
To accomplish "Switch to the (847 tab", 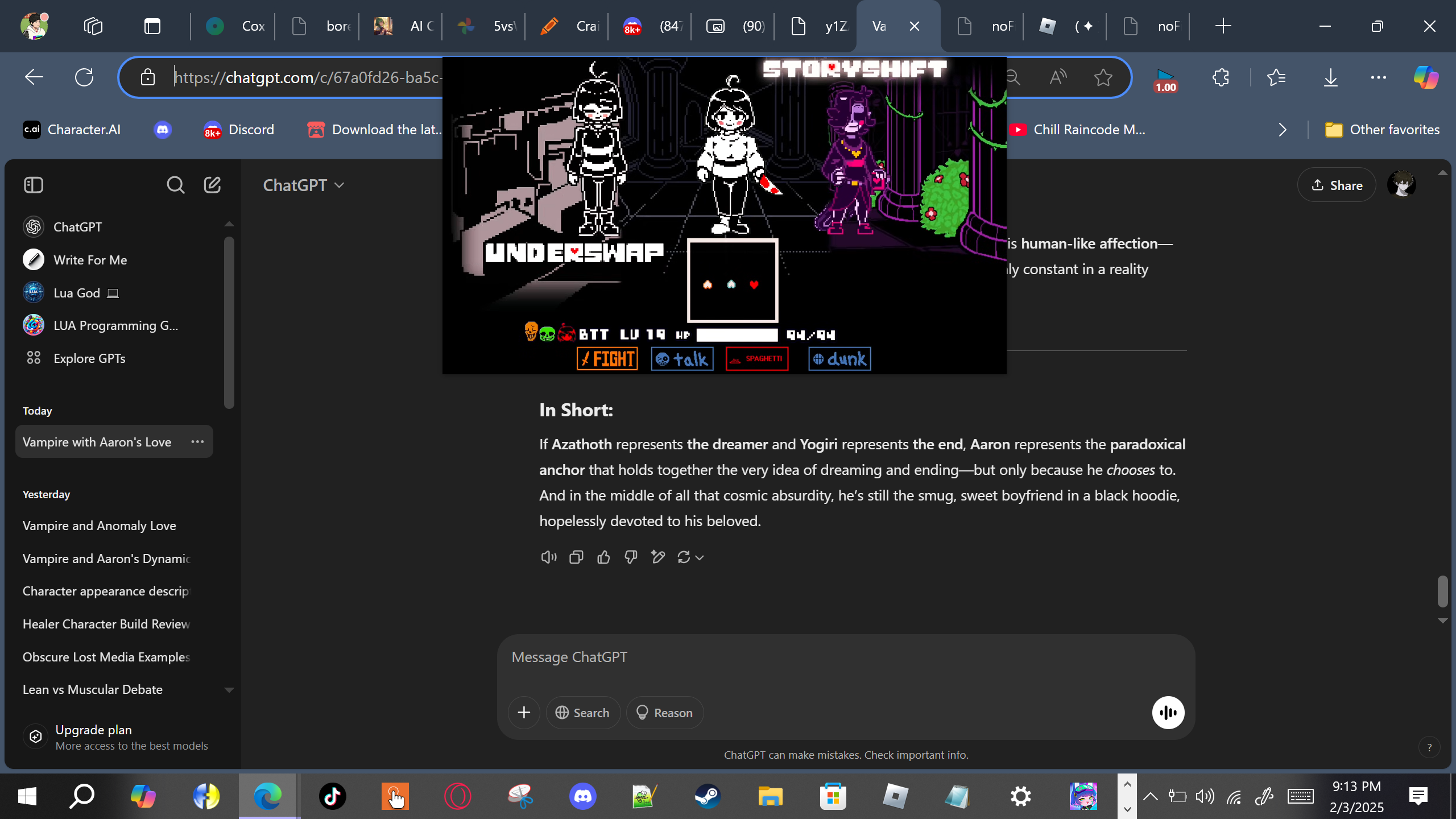I will click(651, 26).
